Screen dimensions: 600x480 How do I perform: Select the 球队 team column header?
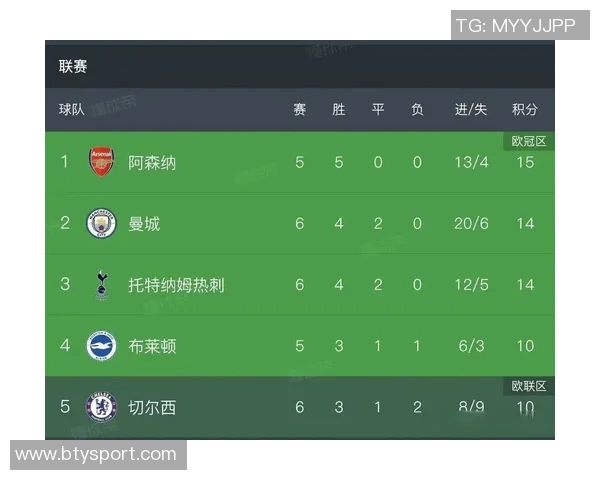pyautogui.click(x=72, y=109)
